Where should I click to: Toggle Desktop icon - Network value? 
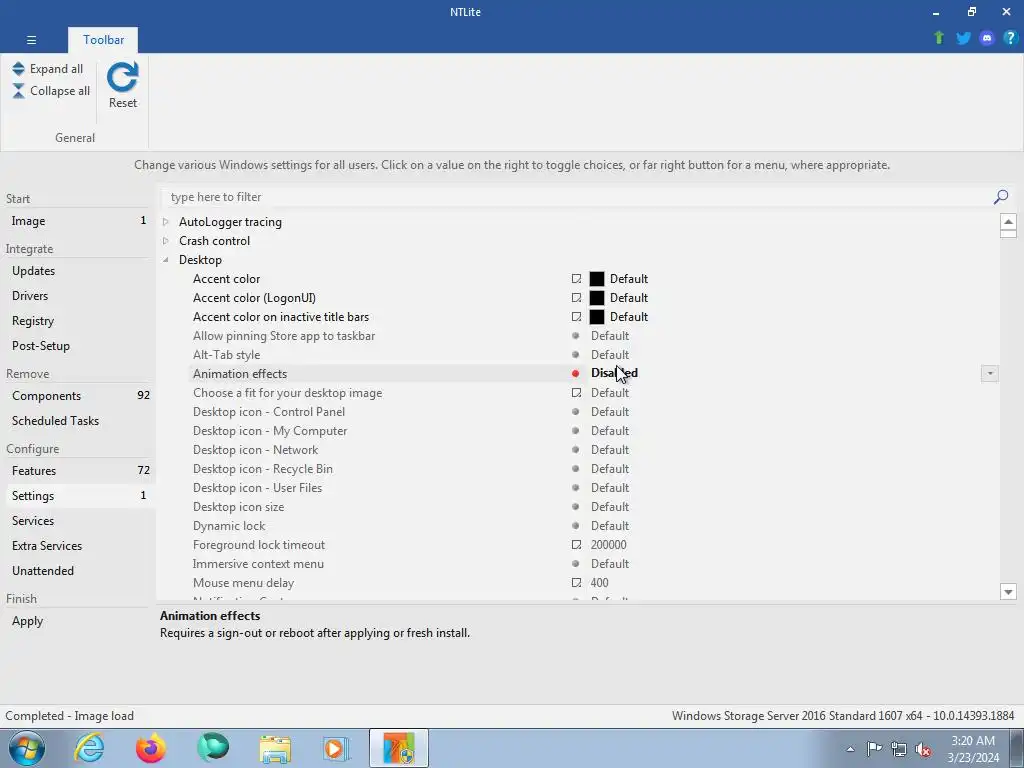click(610, 450)
